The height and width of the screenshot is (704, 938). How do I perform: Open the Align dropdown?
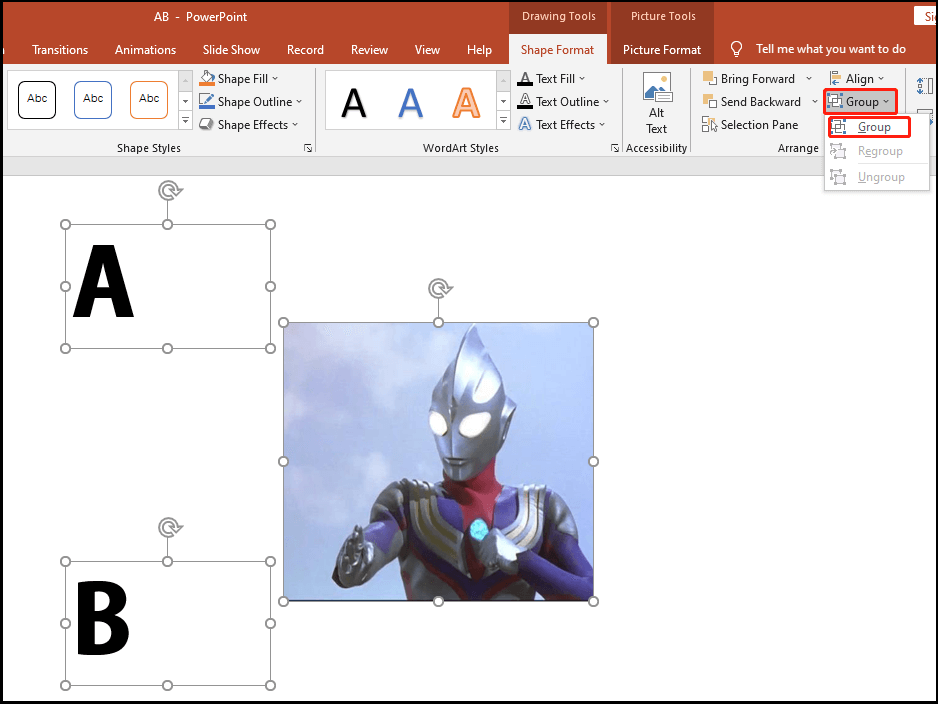(857, 78)
